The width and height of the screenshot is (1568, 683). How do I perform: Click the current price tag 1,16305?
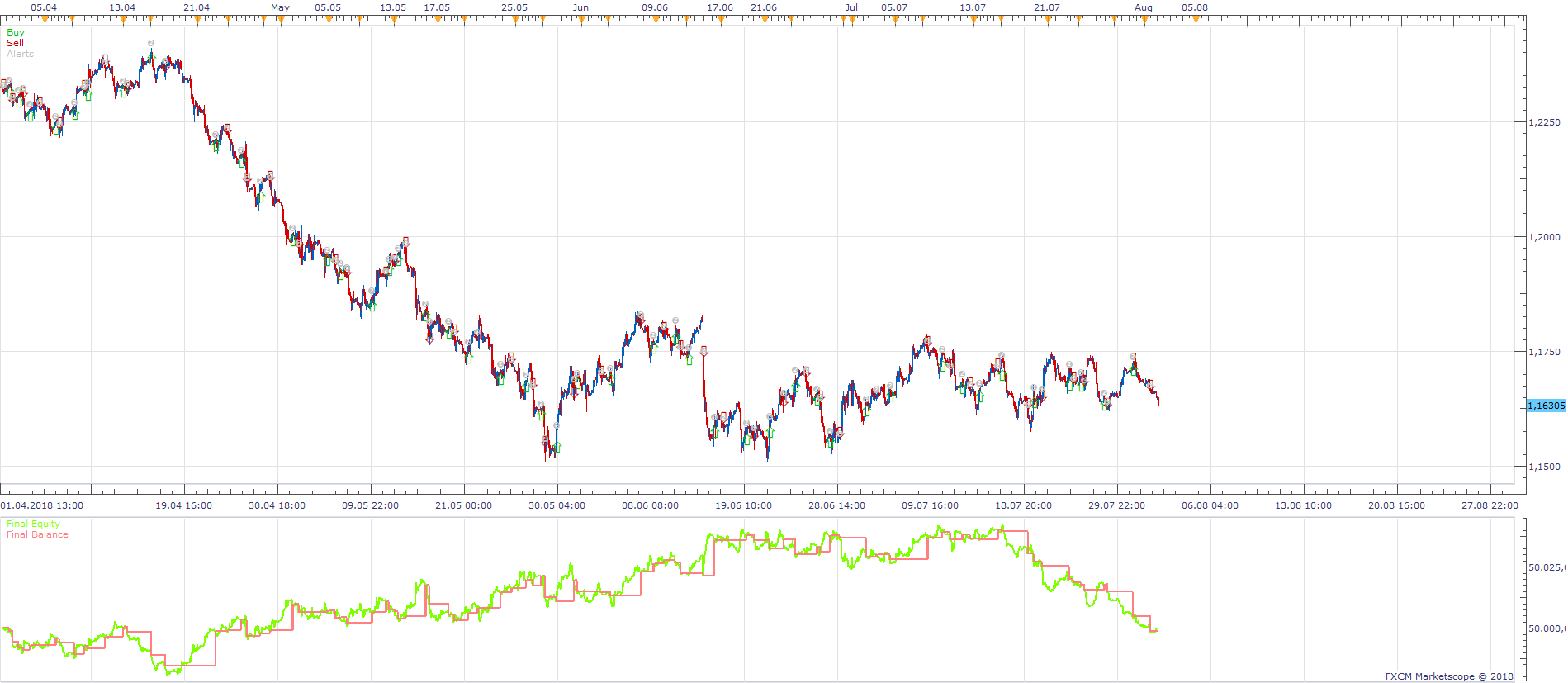tap(1546, 406)
